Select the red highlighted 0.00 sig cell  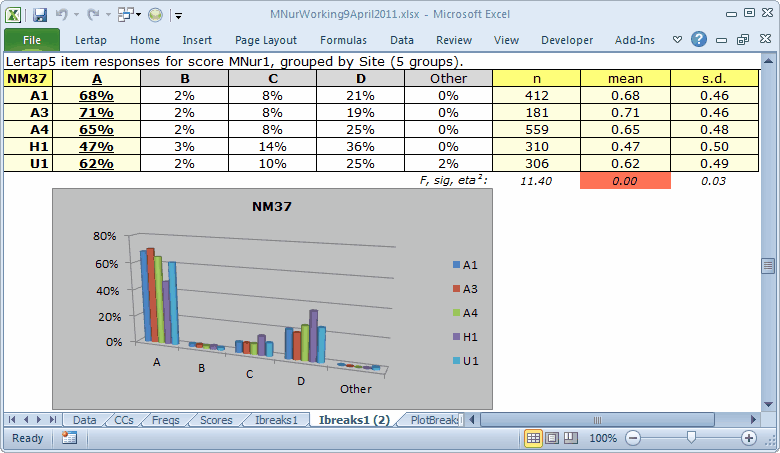click(625, 181)
